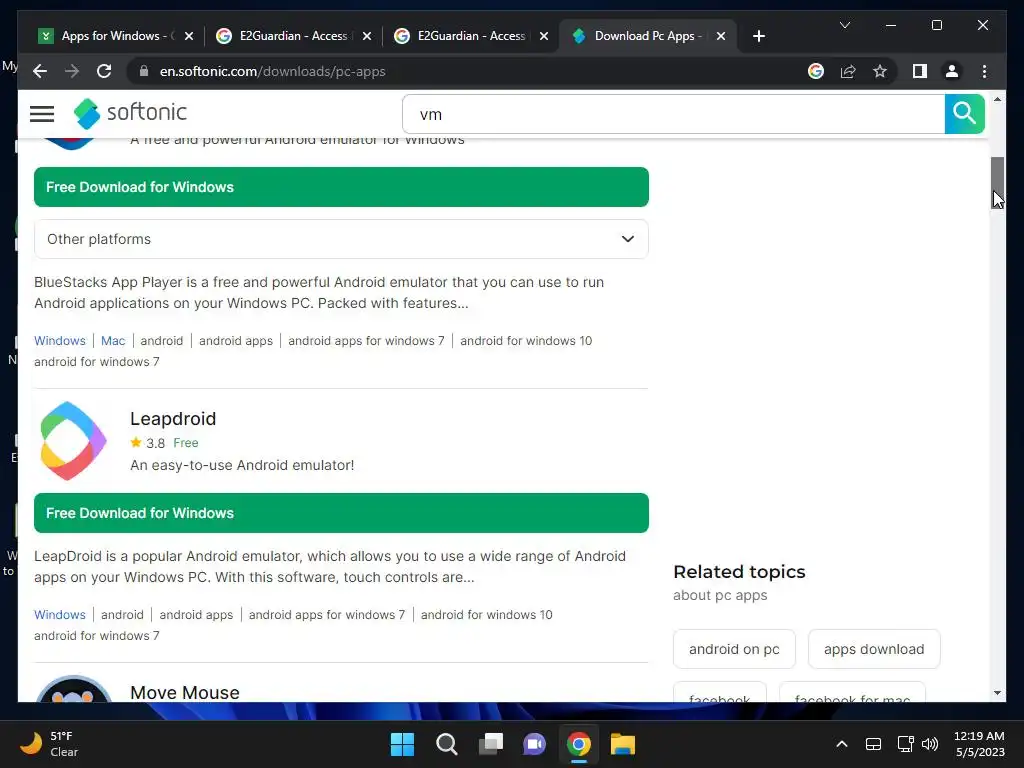Open the Move Mouse title link
This screenshot has width=1024, height=768.
(x=184, y=692)
